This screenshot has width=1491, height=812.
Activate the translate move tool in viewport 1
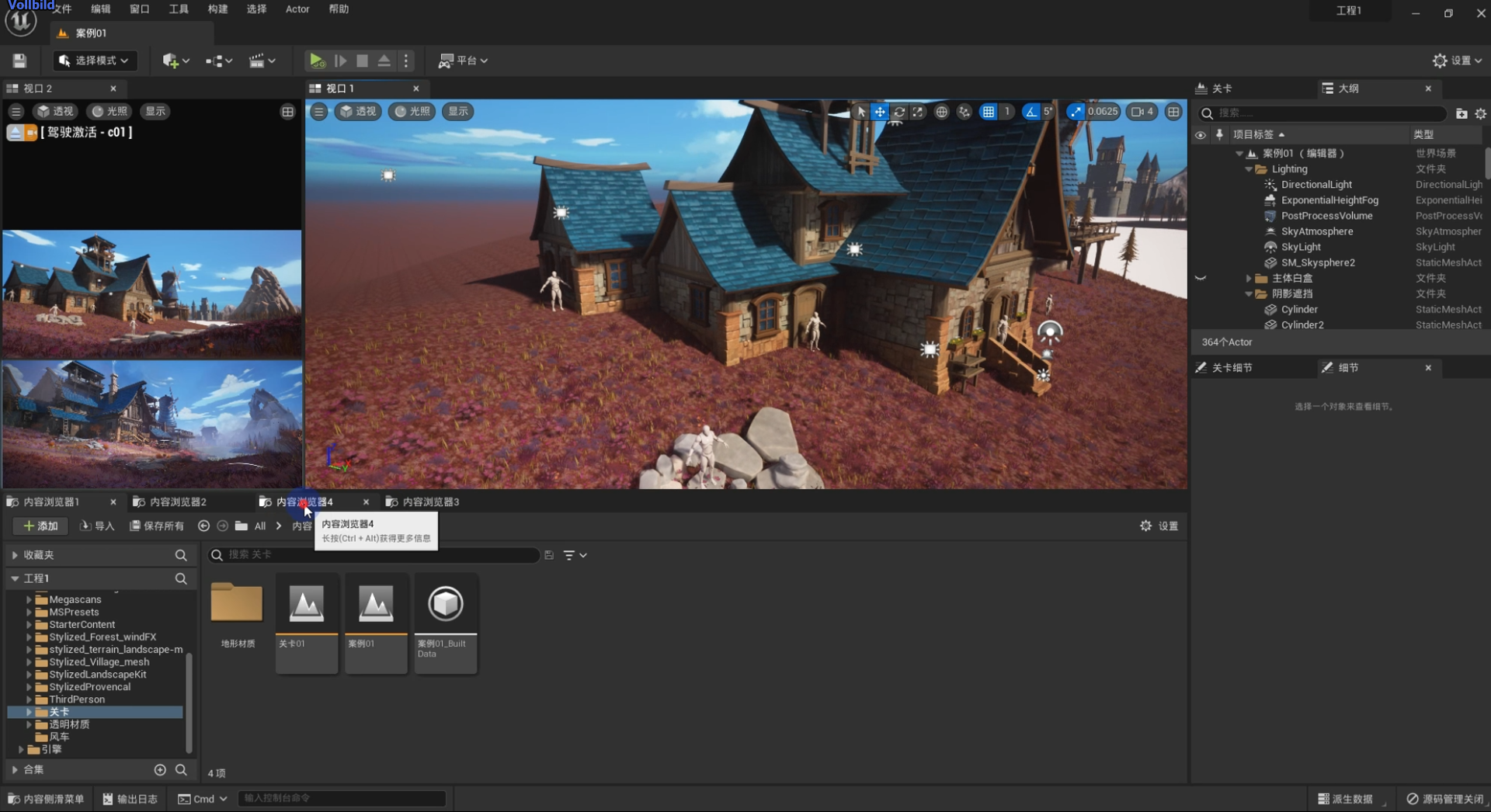pos(880,112)
